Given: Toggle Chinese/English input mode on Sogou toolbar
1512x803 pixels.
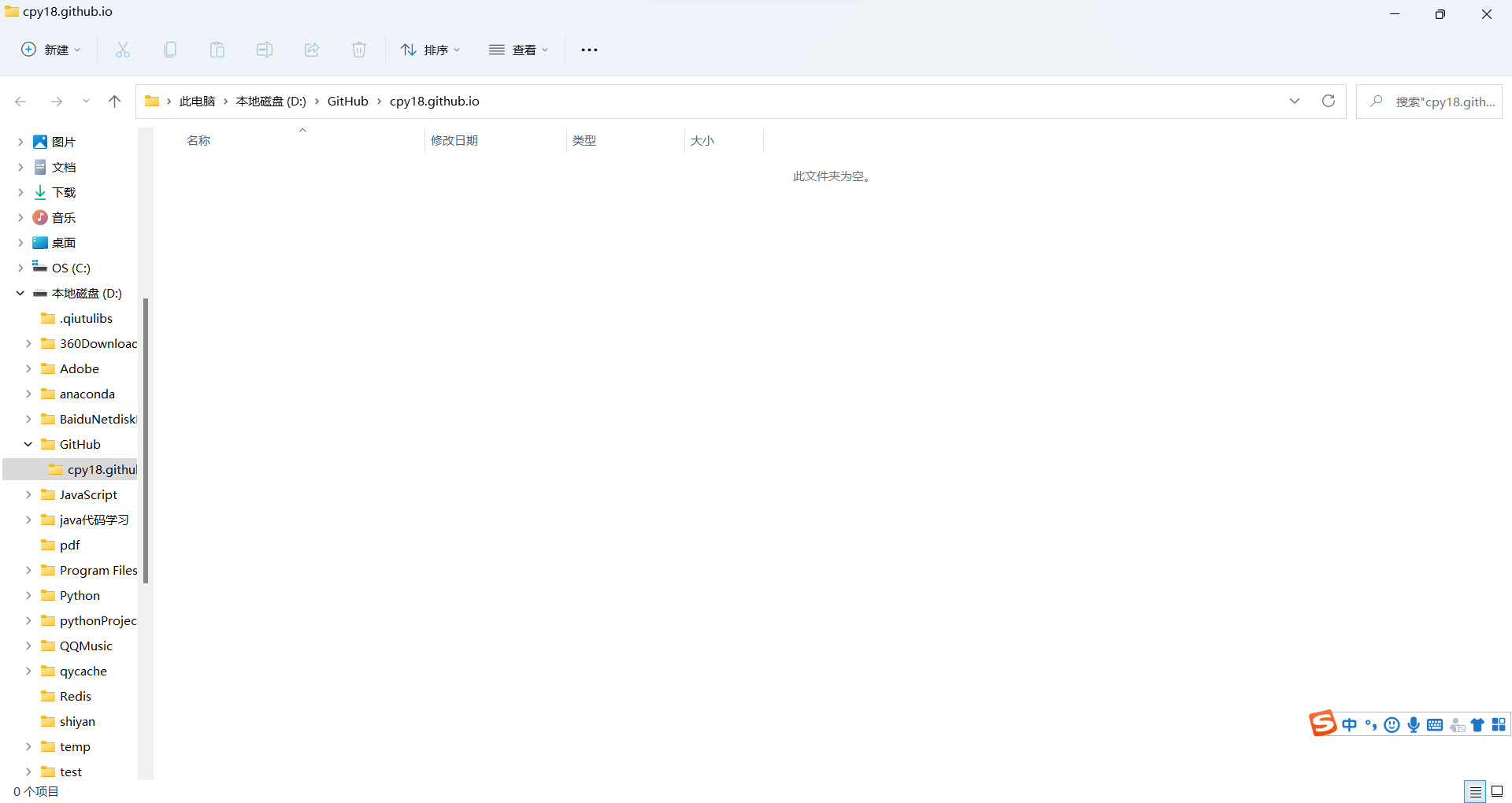Looking at the screenshot, I should (1350, 724).
